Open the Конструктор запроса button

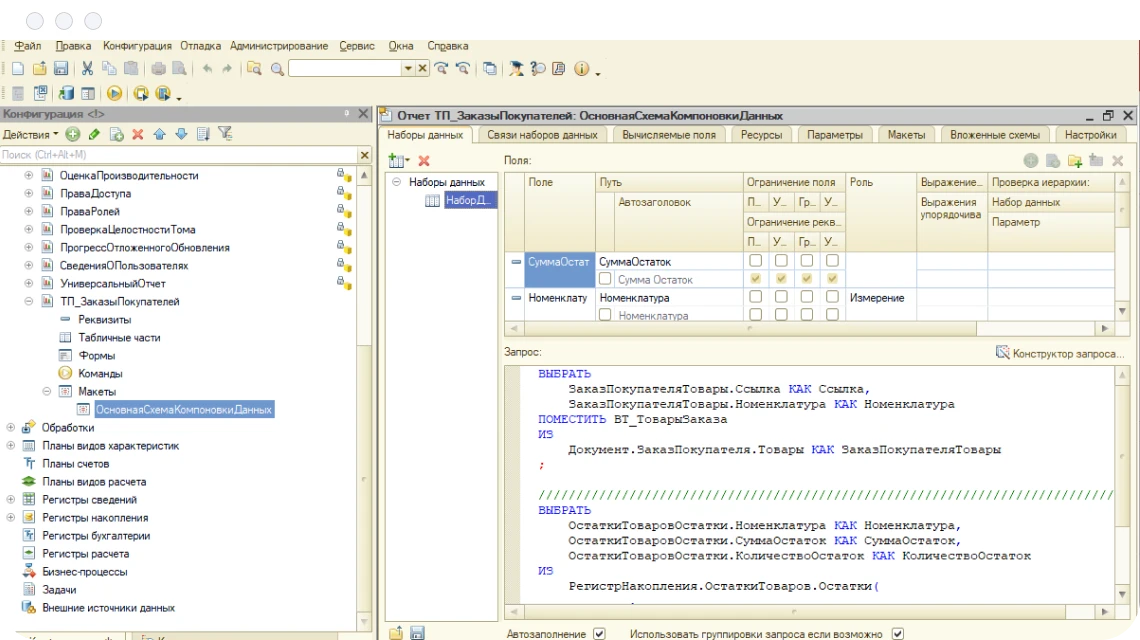pos(1060,353)
